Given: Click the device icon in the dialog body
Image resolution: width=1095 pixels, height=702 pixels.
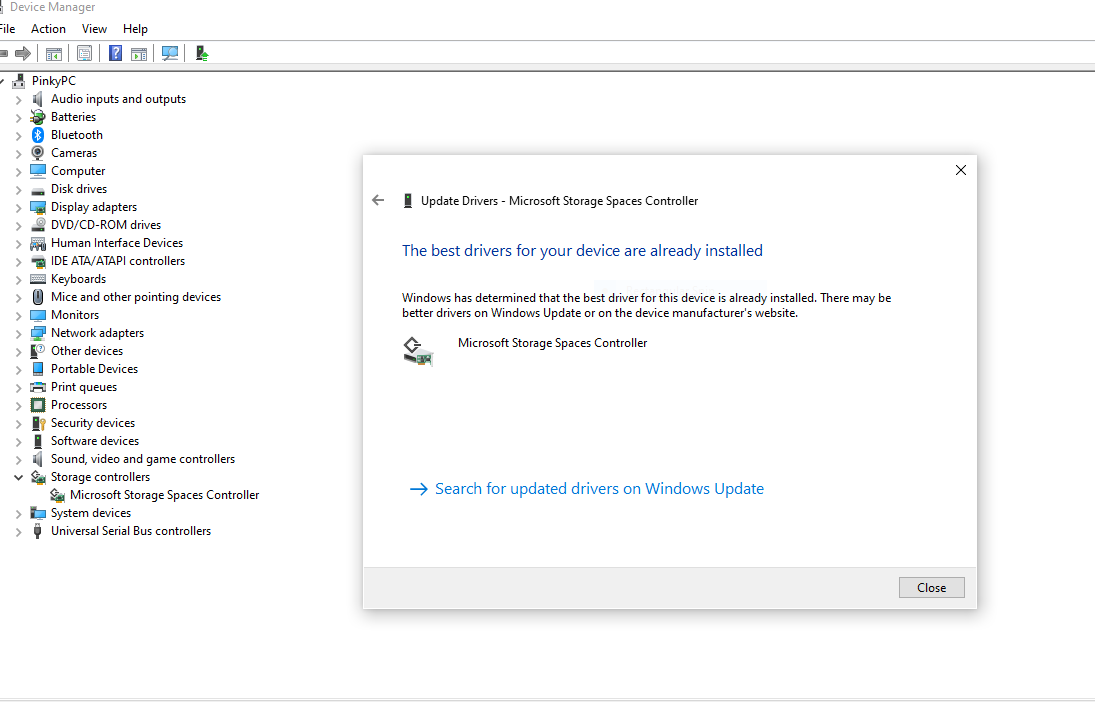Looking at the screenshot, I should (x=418, y=351).
